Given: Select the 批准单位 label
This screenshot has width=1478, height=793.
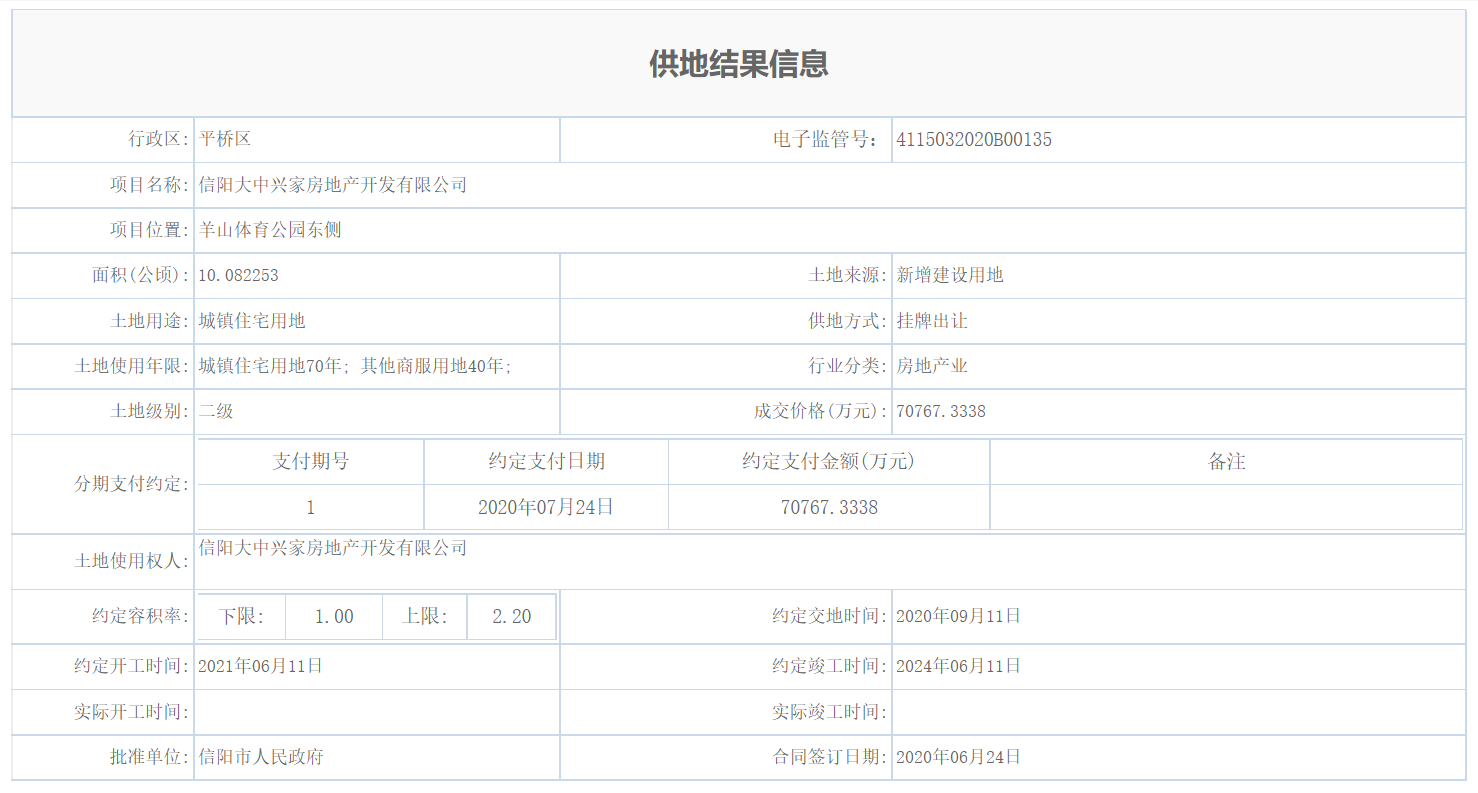Looking at the screenshot, I should click(x=150, y=757).
